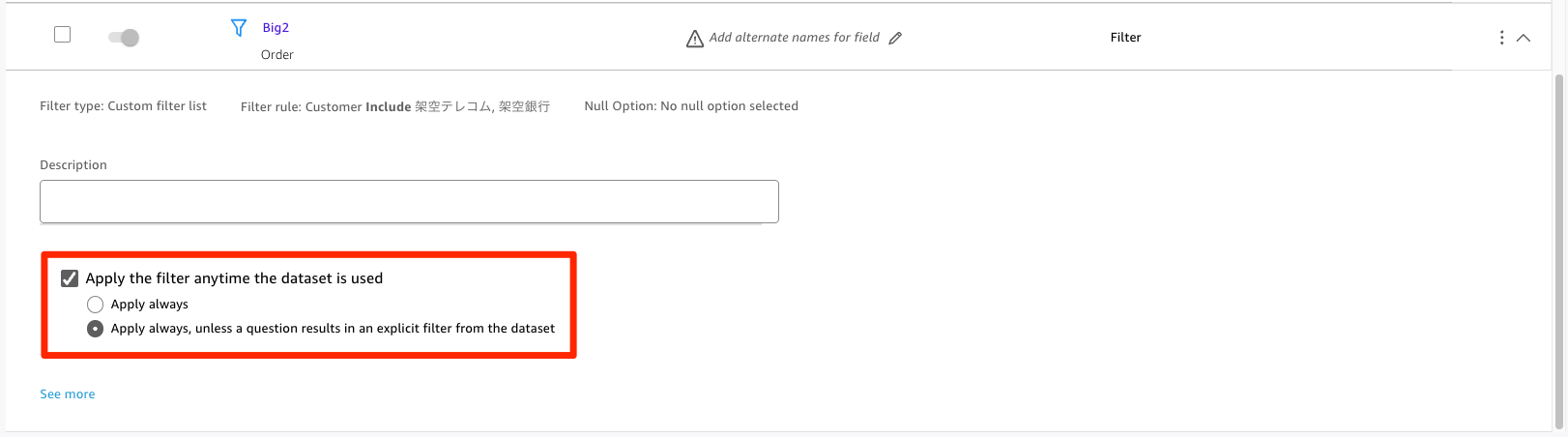
Task: Toggle the Big2 filter enable switch
Action: (x=124, y=38)
